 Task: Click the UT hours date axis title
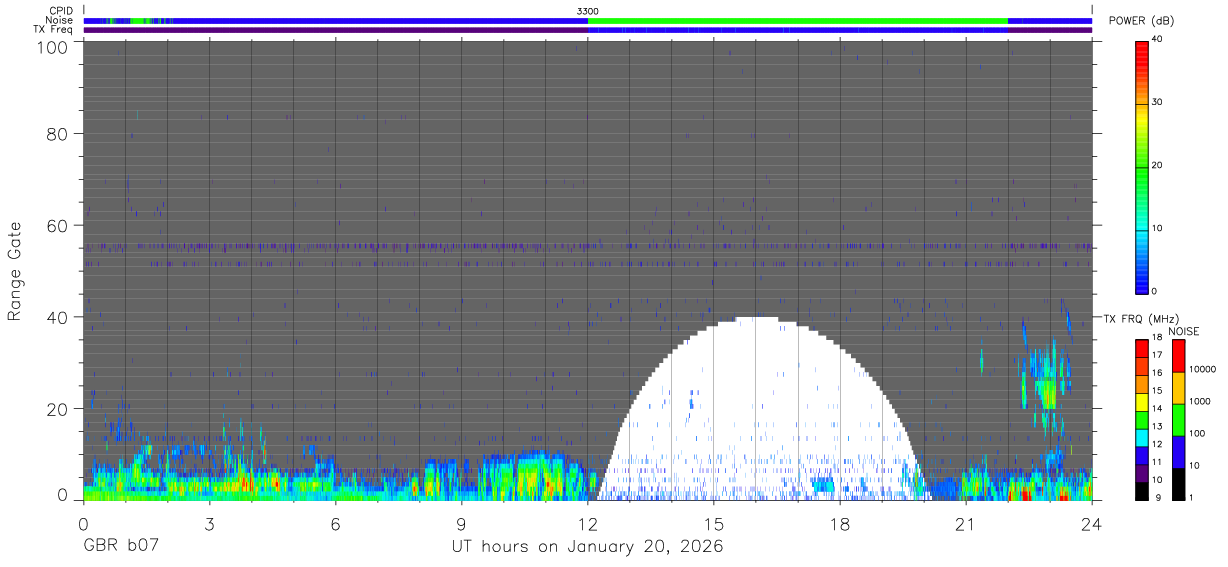(587, 547)
